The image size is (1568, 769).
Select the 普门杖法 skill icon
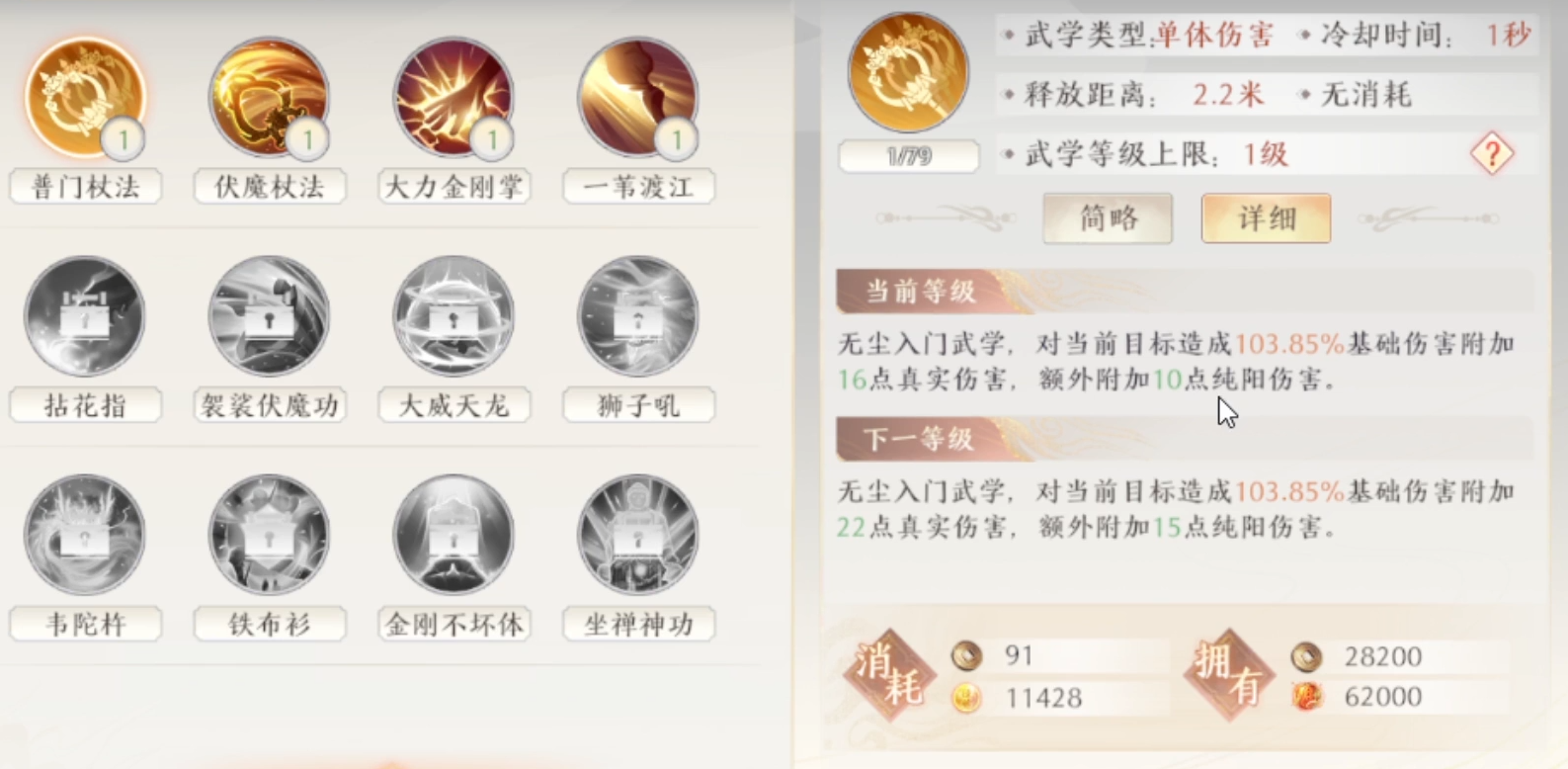(85, 97)
